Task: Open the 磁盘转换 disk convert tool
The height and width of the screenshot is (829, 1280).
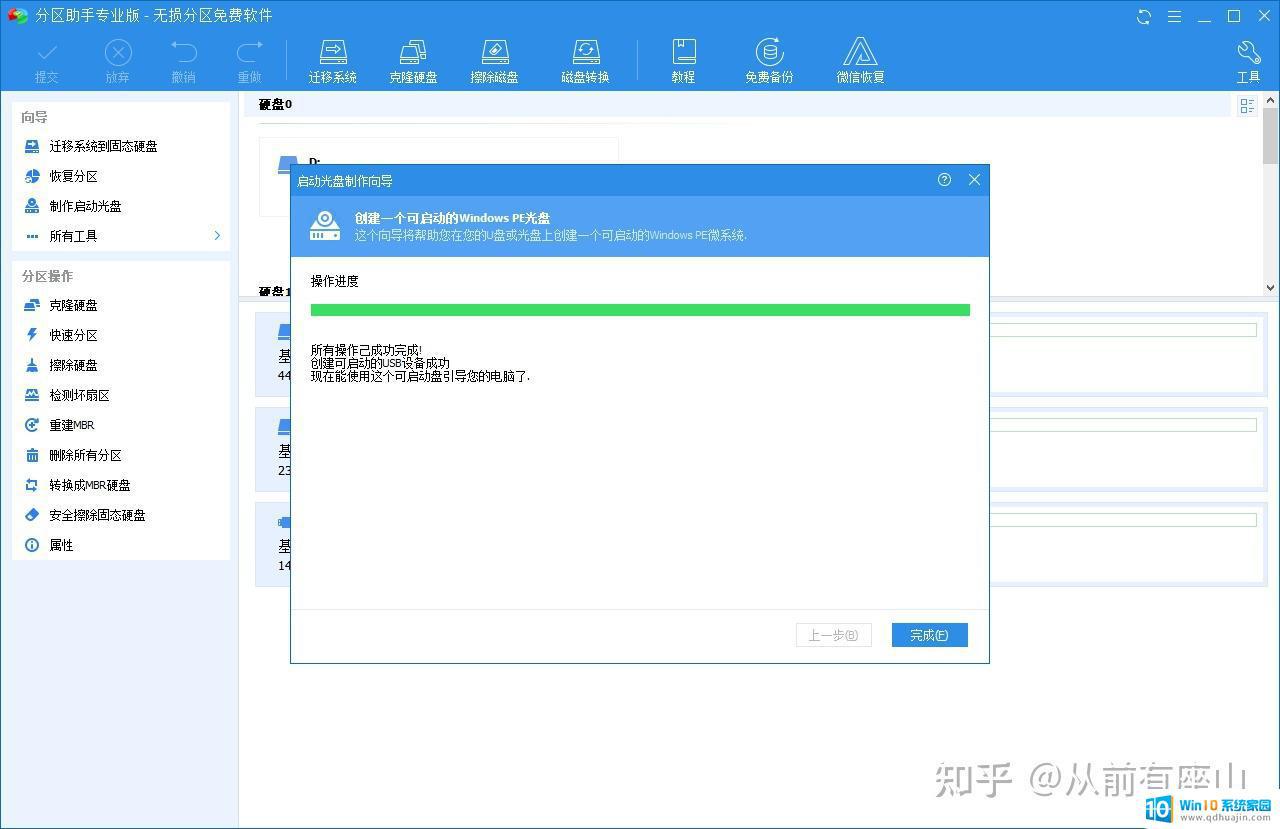Action: (585, 61)
